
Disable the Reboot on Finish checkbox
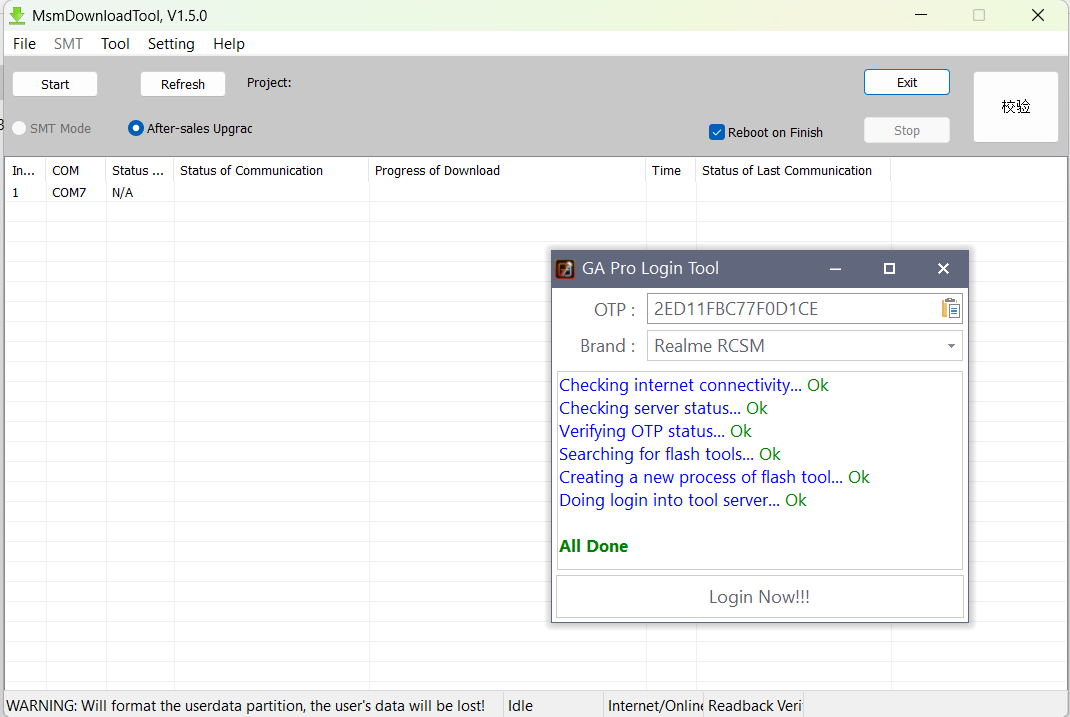point(717,132)
